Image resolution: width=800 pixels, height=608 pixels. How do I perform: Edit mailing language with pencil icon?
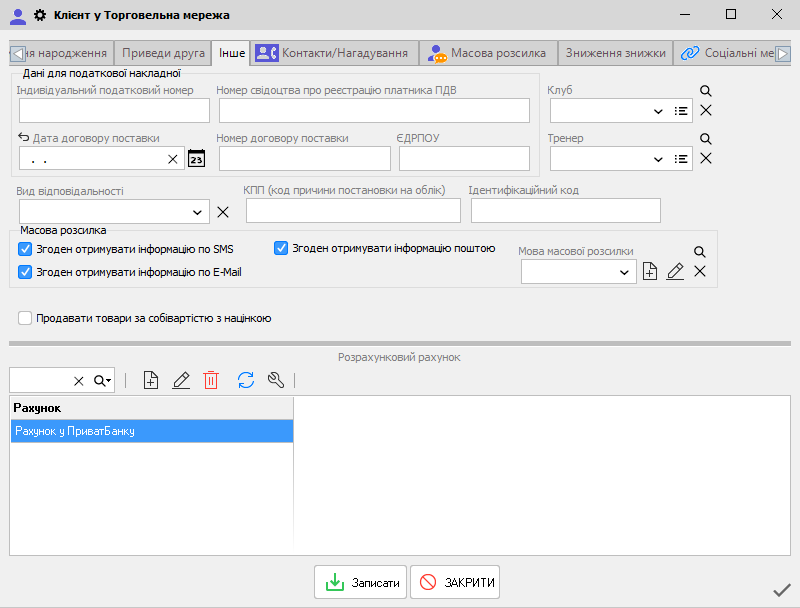675,271
